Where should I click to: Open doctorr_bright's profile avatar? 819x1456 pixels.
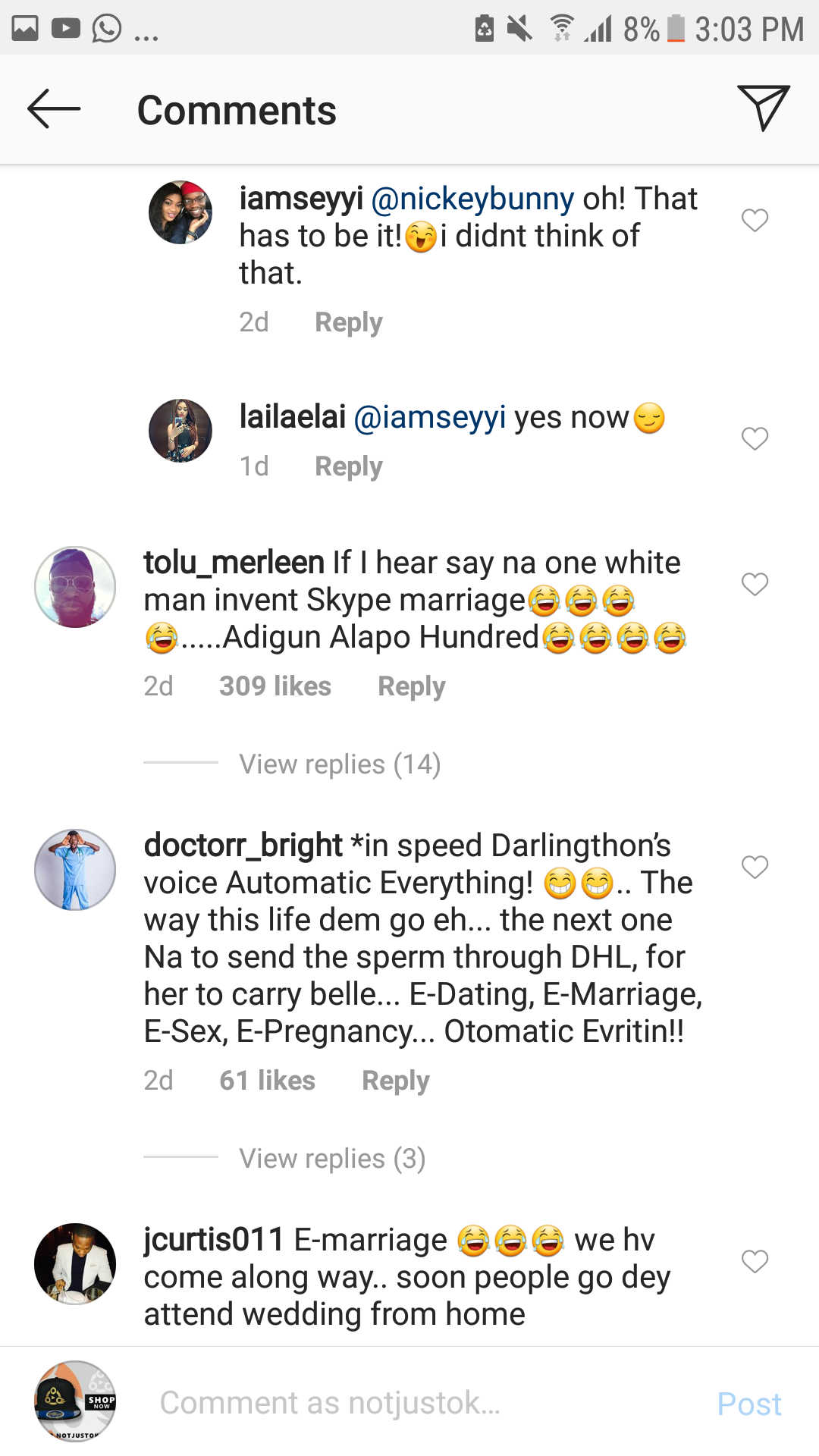click(75, 869)
